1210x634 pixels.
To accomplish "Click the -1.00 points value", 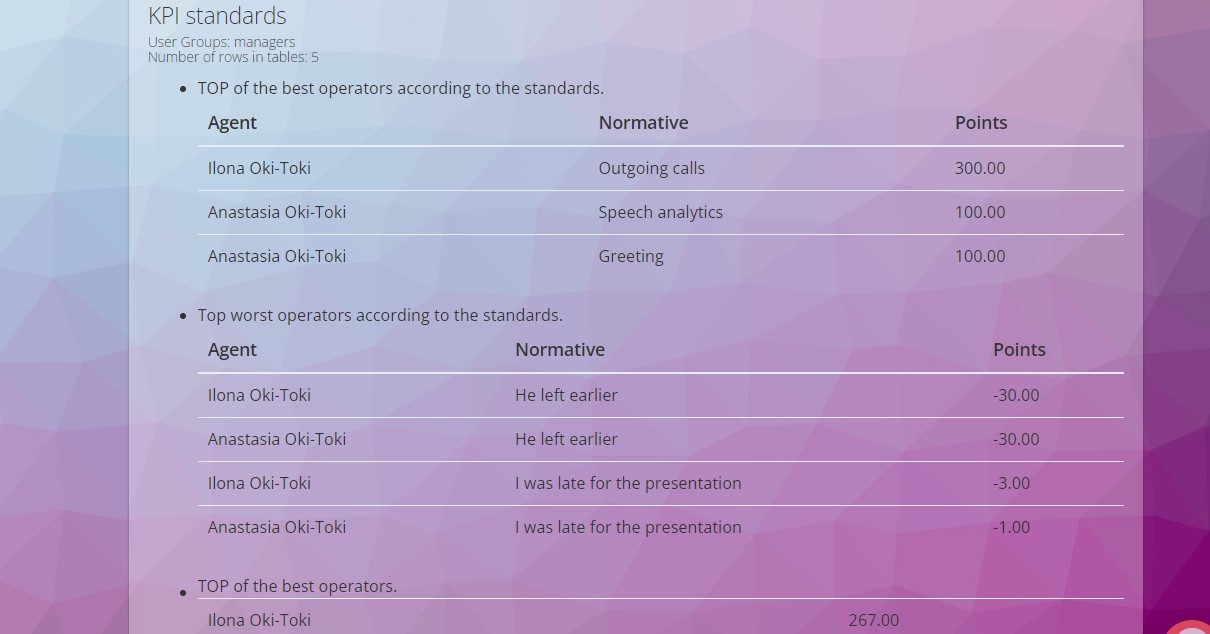I will click(1011, 527).
